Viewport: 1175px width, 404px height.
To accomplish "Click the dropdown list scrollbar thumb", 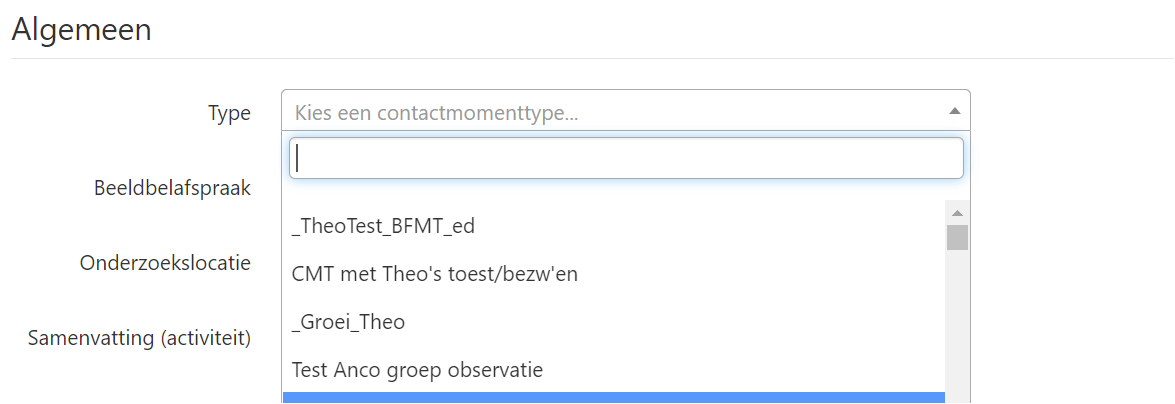I will pos(957,237).
